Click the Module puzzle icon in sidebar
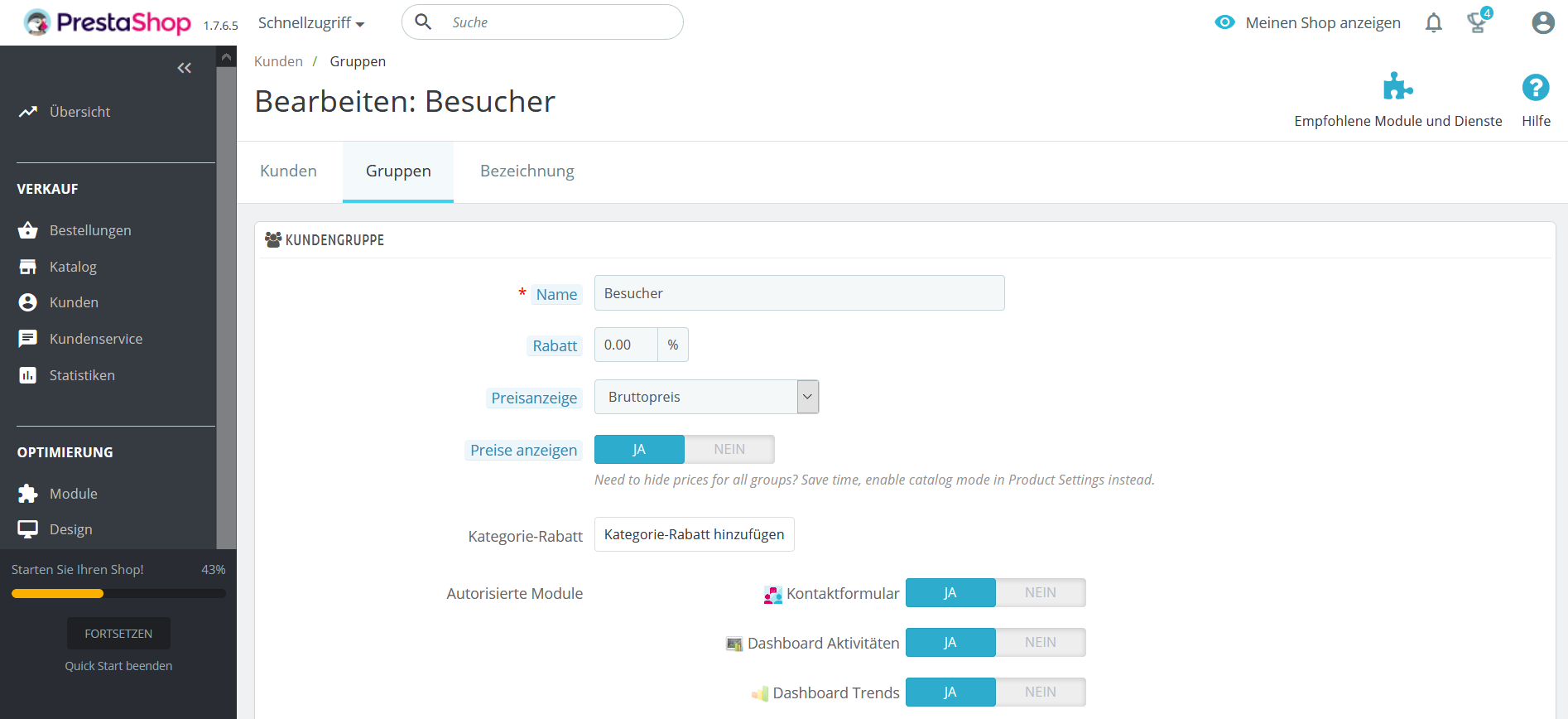The width and height of the screenshot is (1568, 719). (27, 494)
